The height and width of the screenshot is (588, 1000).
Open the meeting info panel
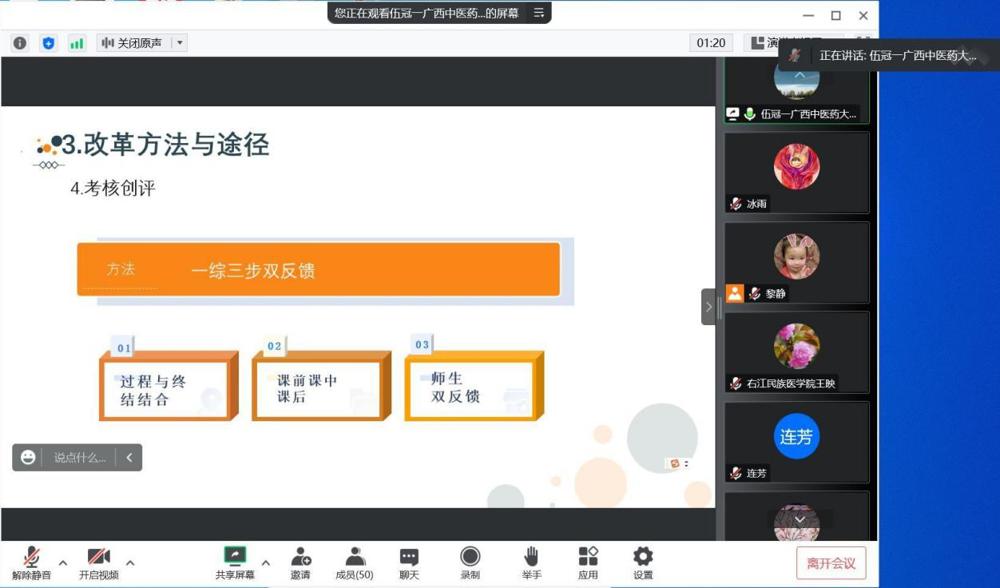pyautogui.click(x=19, y=43)
